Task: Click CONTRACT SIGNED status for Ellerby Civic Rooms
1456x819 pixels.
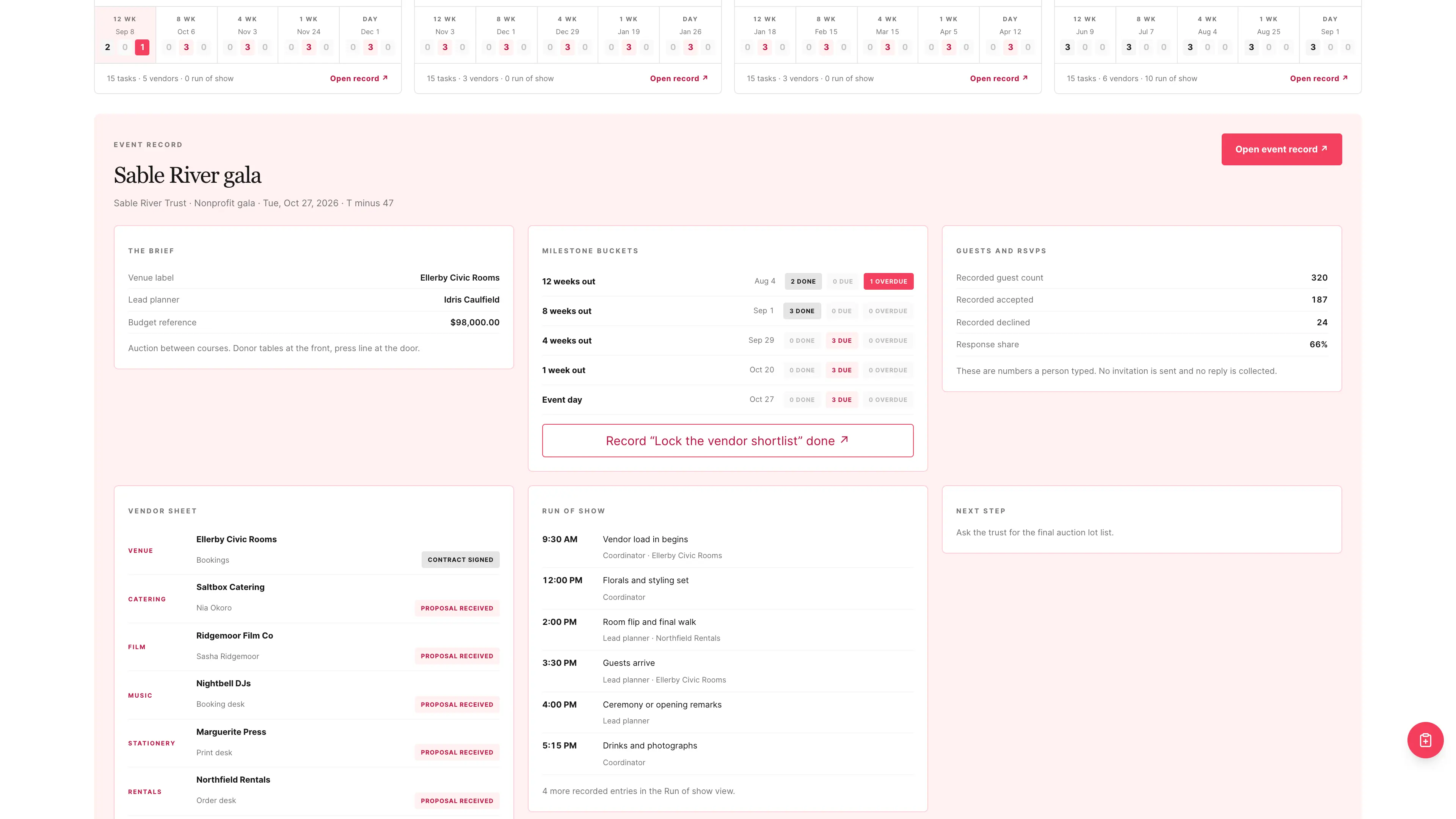Action: 460,560
